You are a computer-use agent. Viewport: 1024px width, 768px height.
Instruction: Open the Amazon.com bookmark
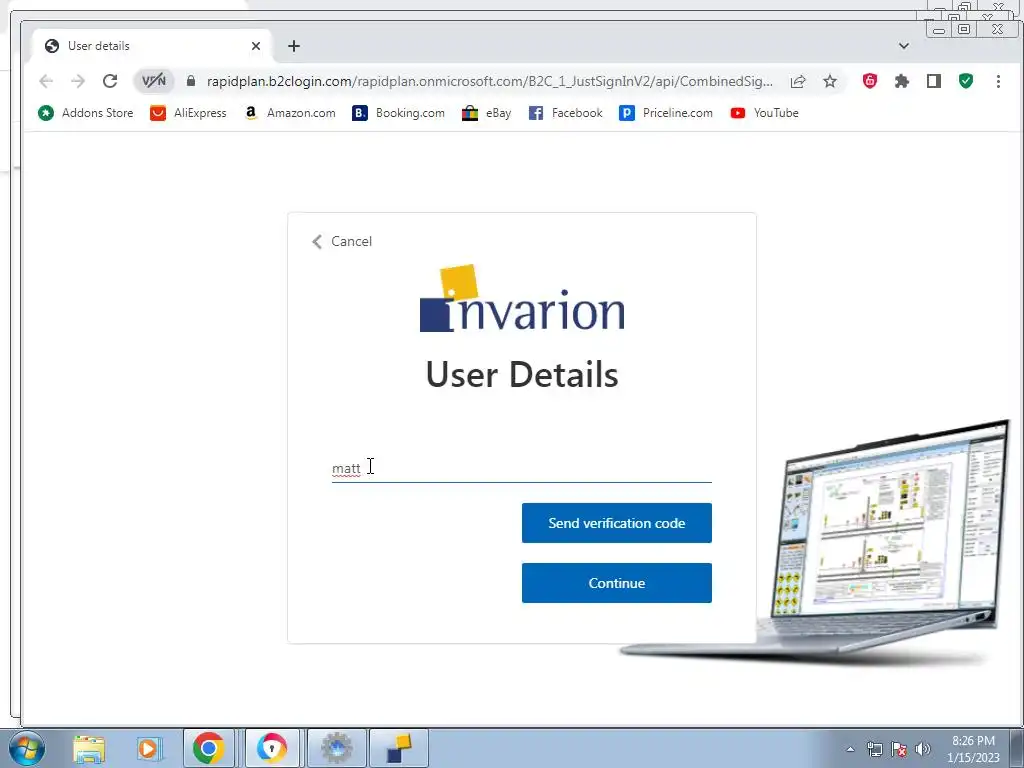[290, 113]
